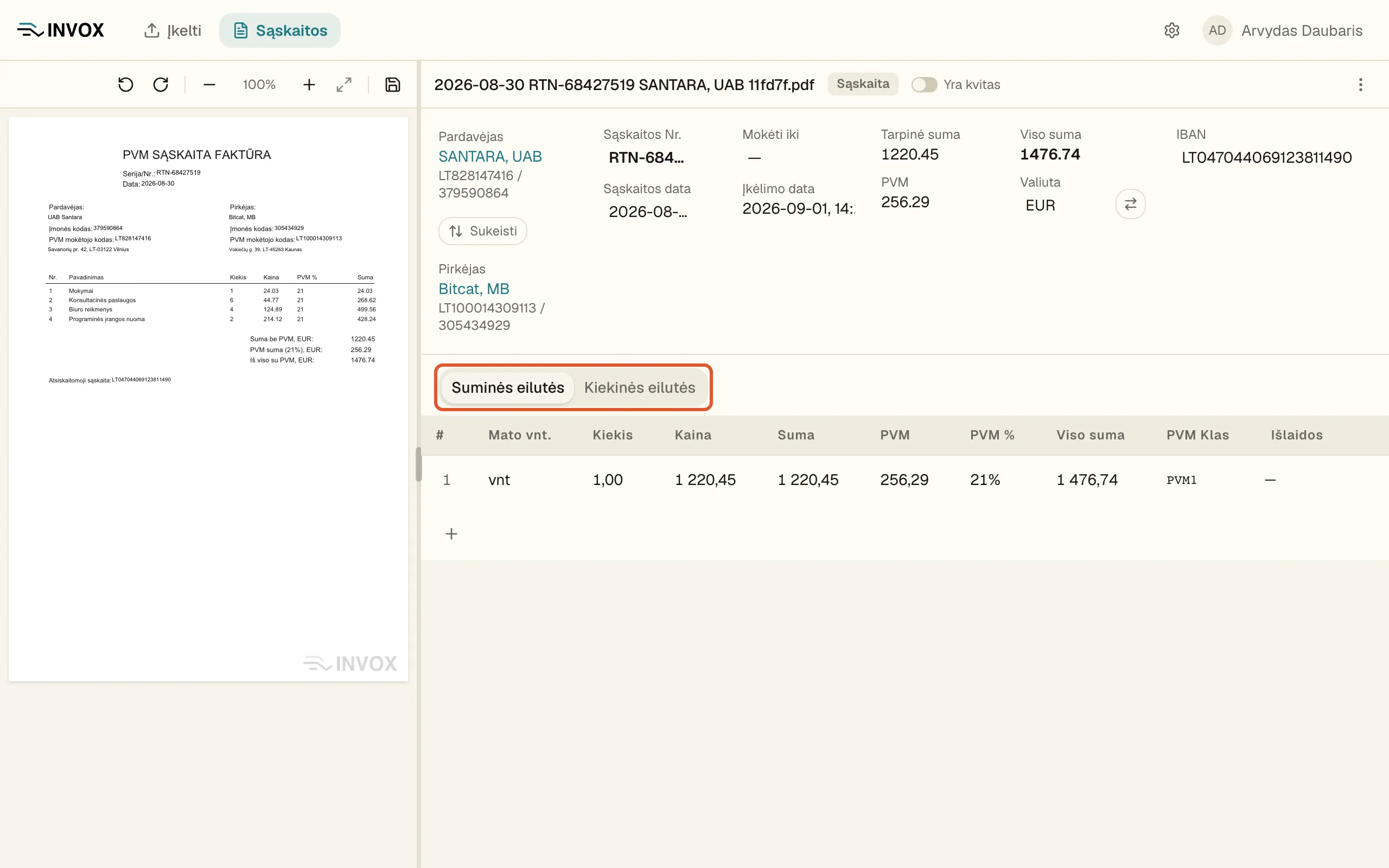
Task: Click the Viso suma column header
Action: click(1090, 435)
